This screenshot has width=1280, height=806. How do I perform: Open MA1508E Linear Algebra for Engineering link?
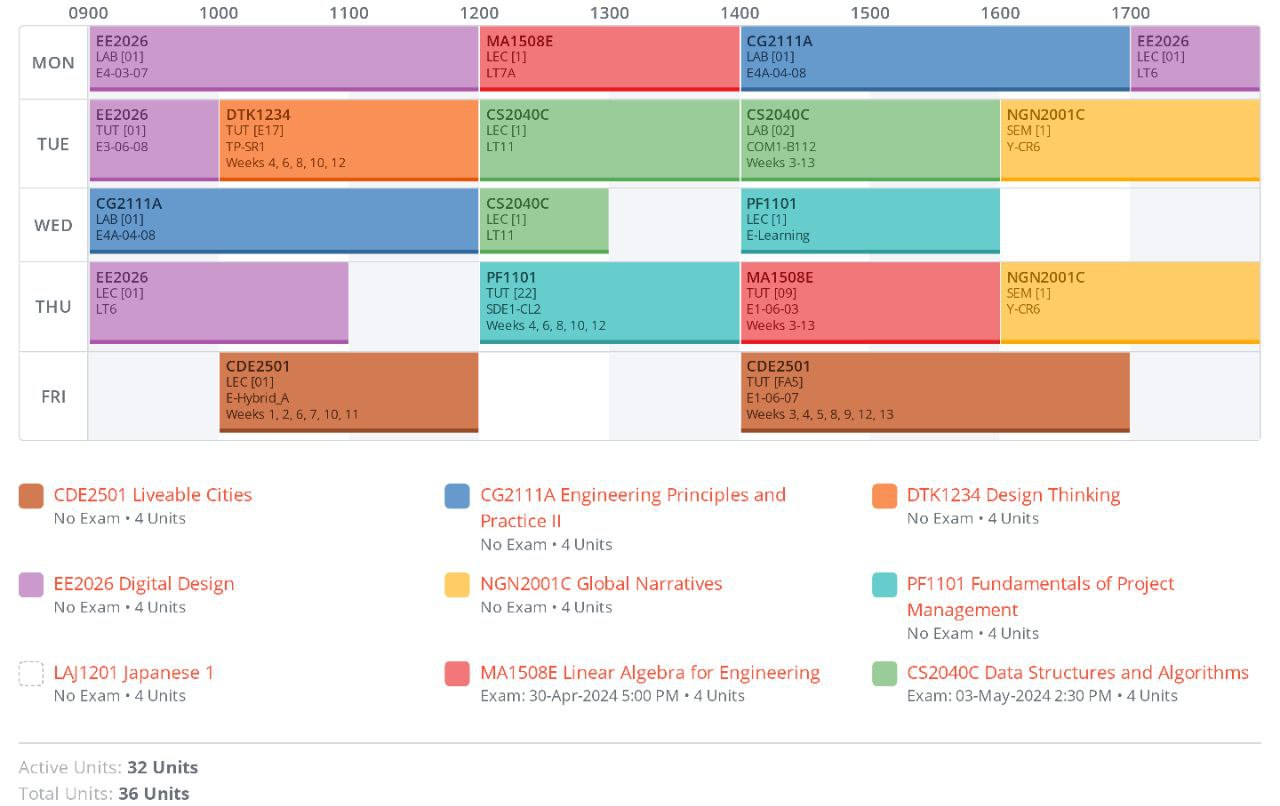[x=650, y=673]
